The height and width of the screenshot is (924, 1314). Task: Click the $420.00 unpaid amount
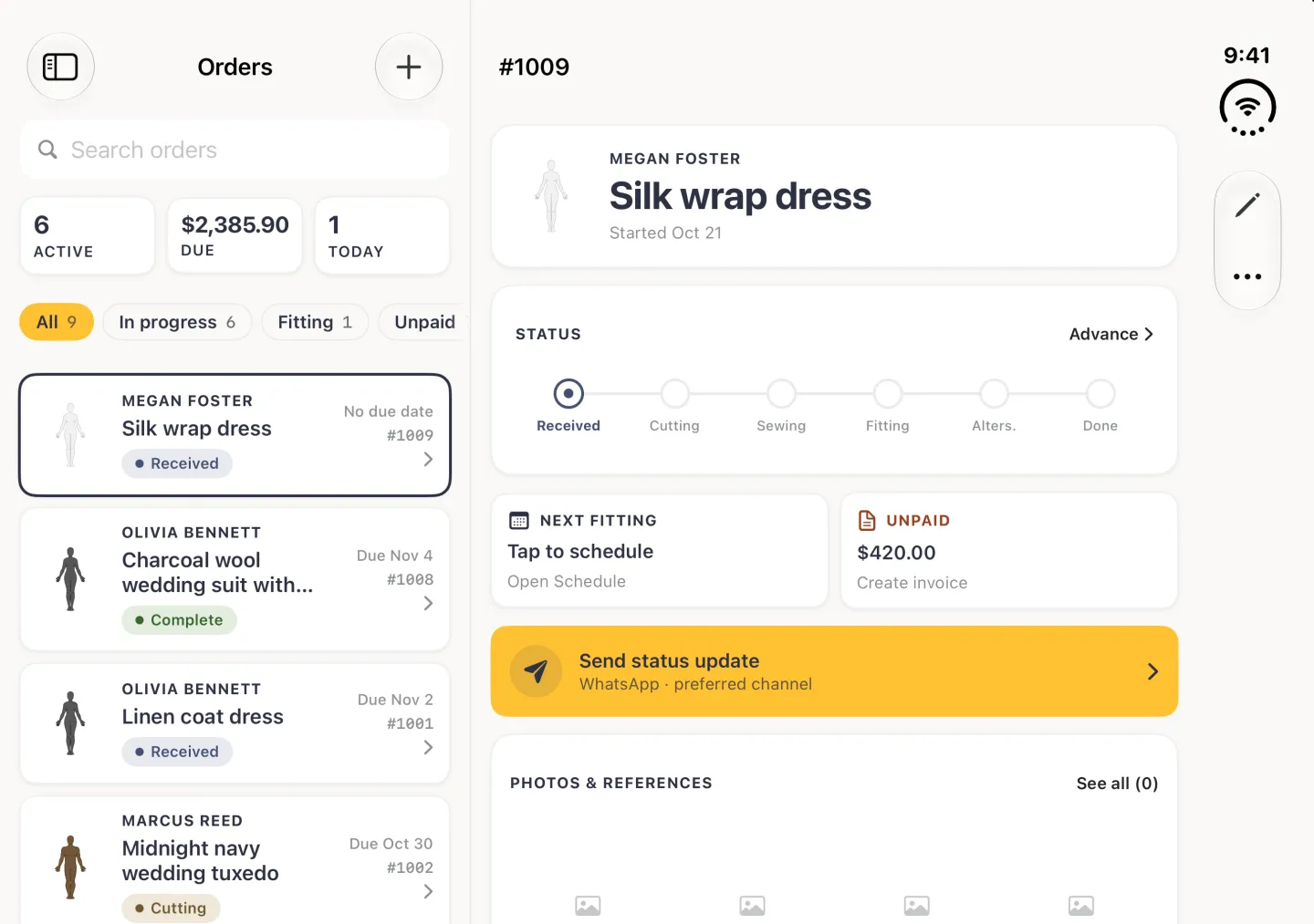pos(896,553)
